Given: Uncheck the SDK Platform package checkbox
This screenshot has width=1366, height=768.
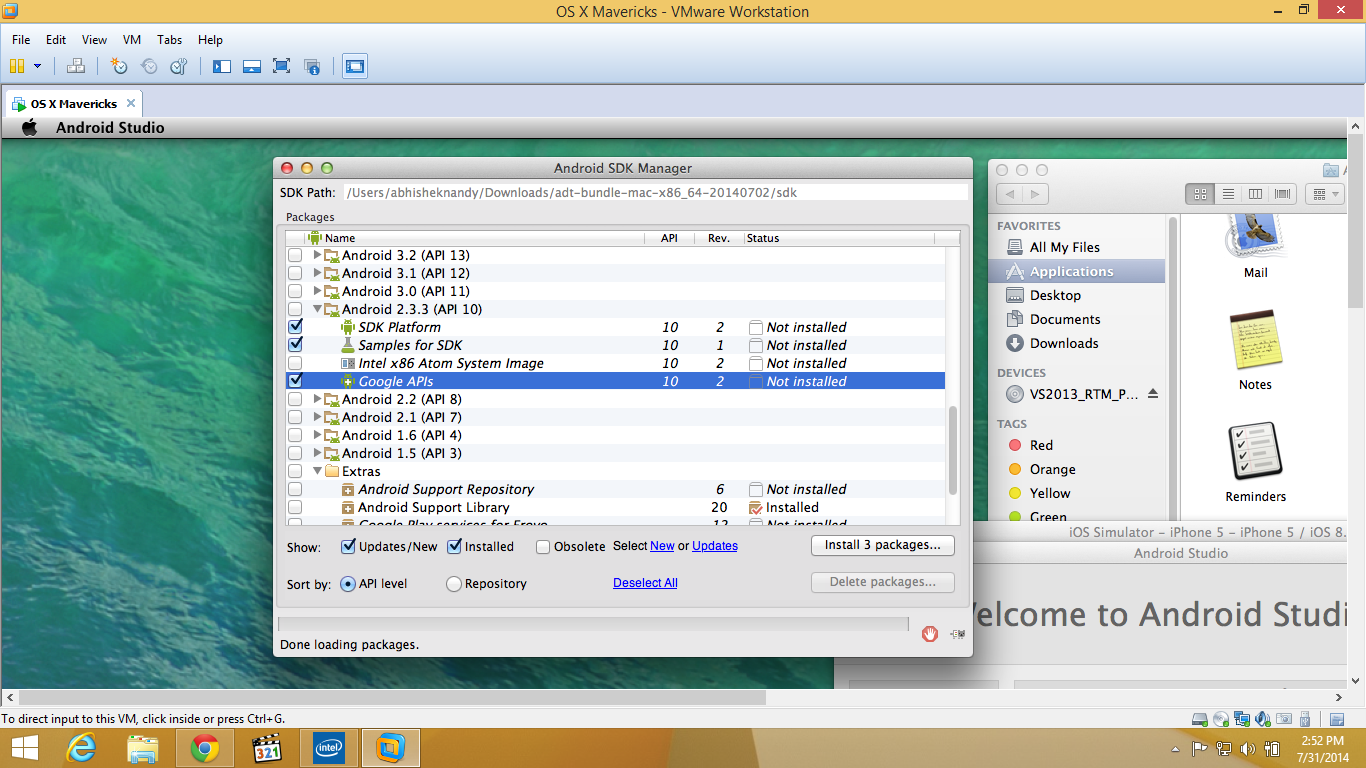Looking at the screenshot, I should pyautogui.click(x=295, y=327).
